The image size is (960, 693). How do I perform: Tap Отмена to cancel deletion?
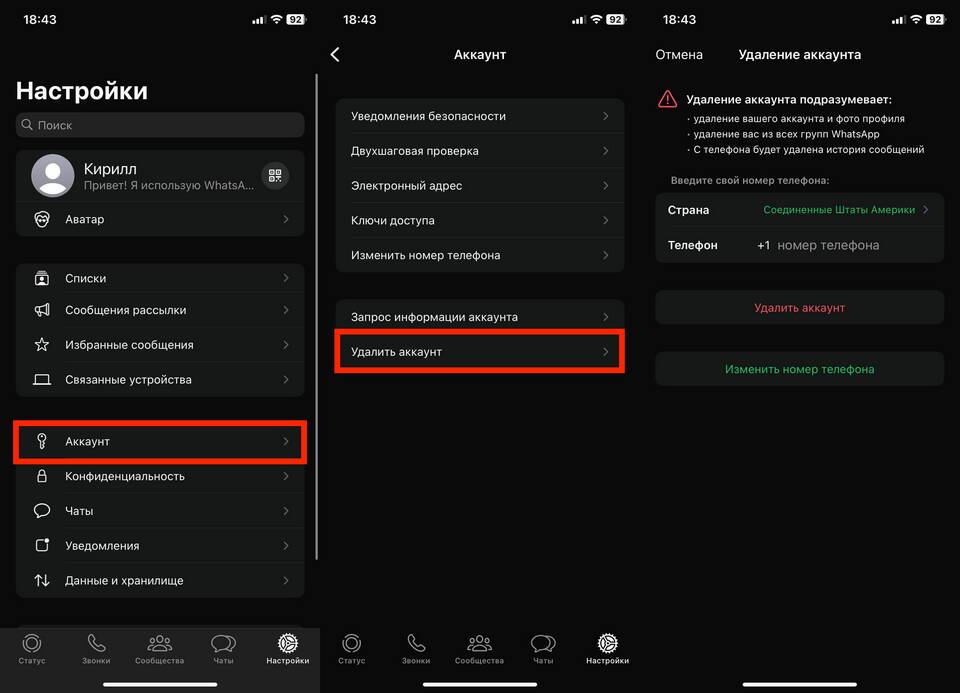(679, 54)
